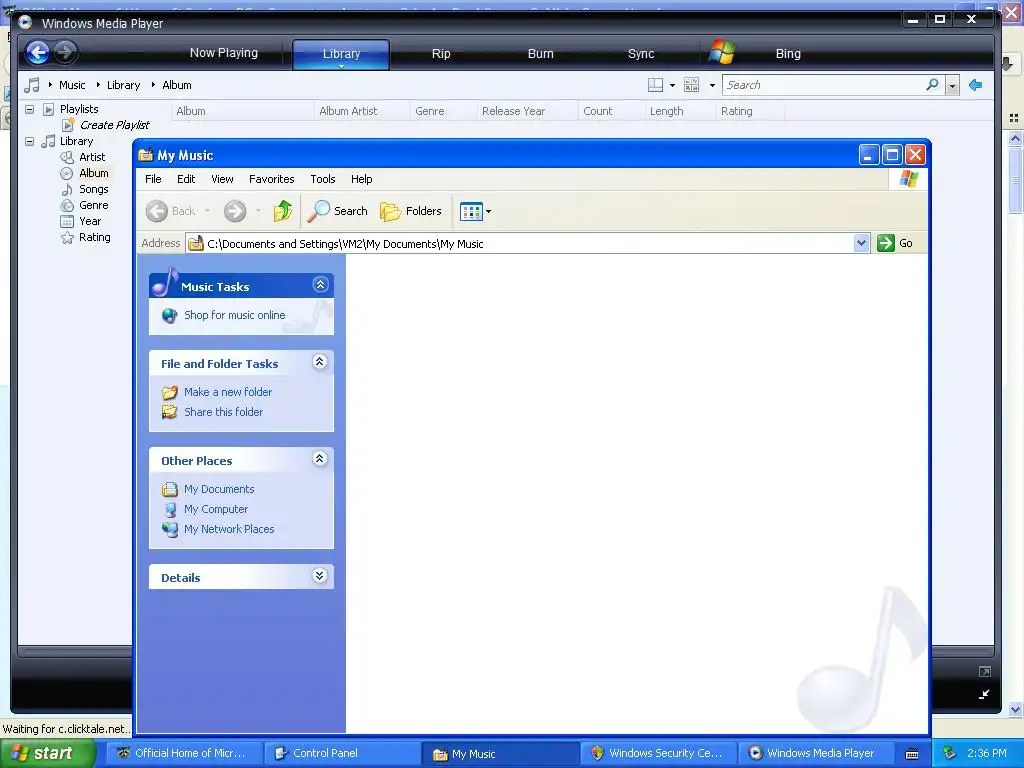Open the Layout options dropdown arrow
This screenshot has width=1024, height=768.
point(672,86)
